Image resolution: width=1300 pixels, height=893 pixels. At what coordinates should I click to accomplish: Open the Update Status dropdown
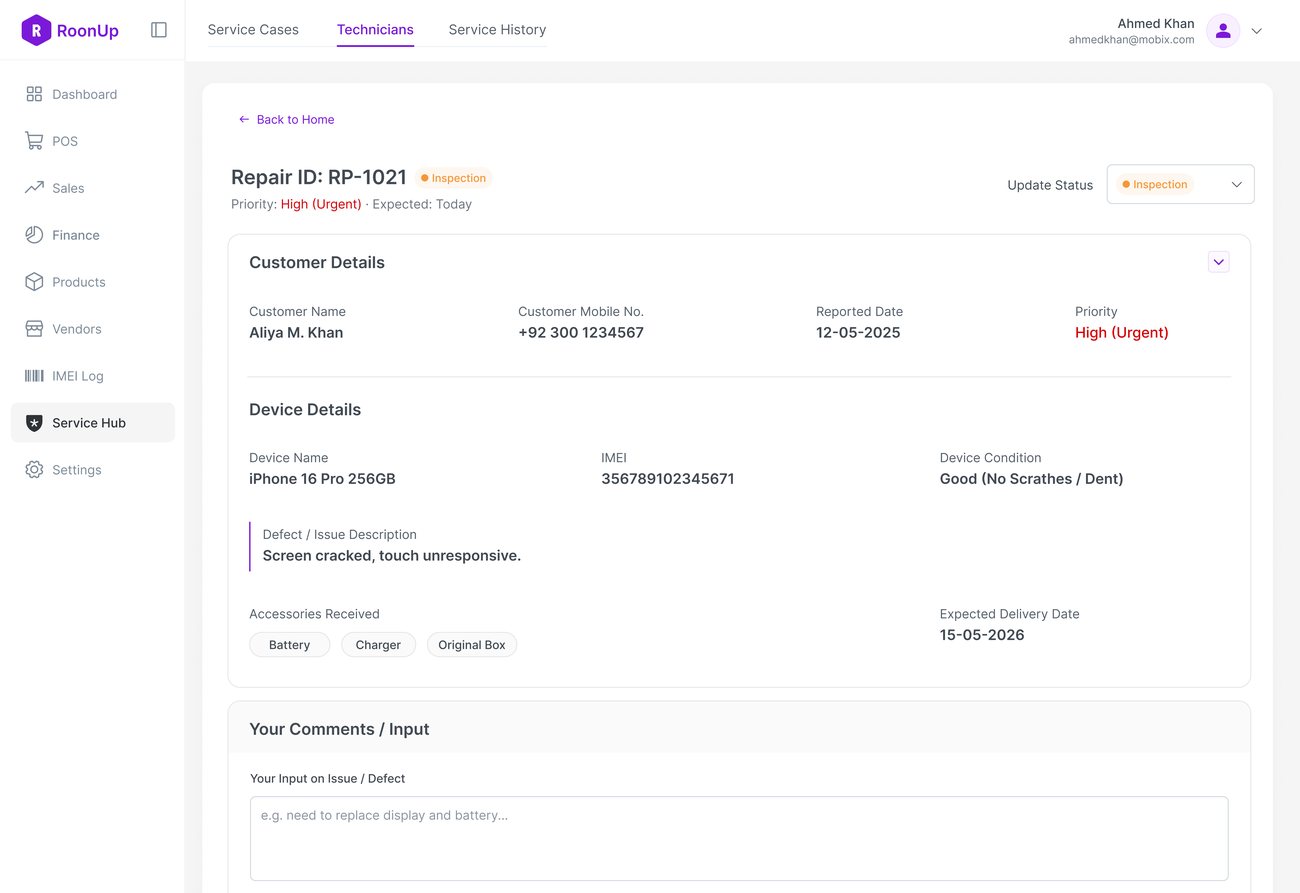1180,184
